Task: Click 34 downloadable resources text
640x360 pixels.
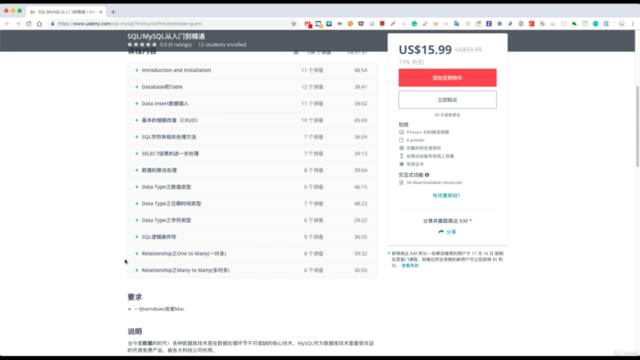Action: (x=434, y=182)
